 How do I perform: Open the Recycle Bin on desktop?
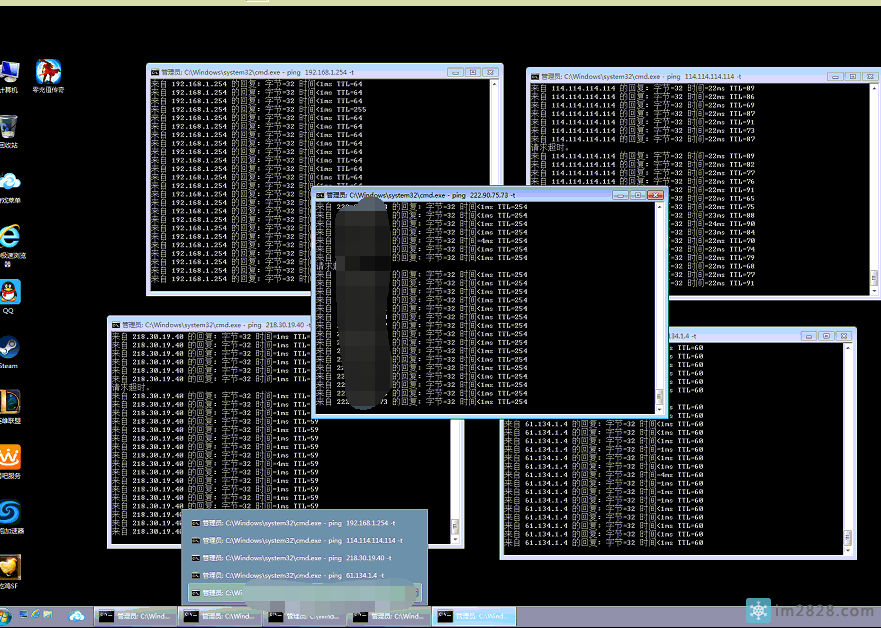click(9, 127)
